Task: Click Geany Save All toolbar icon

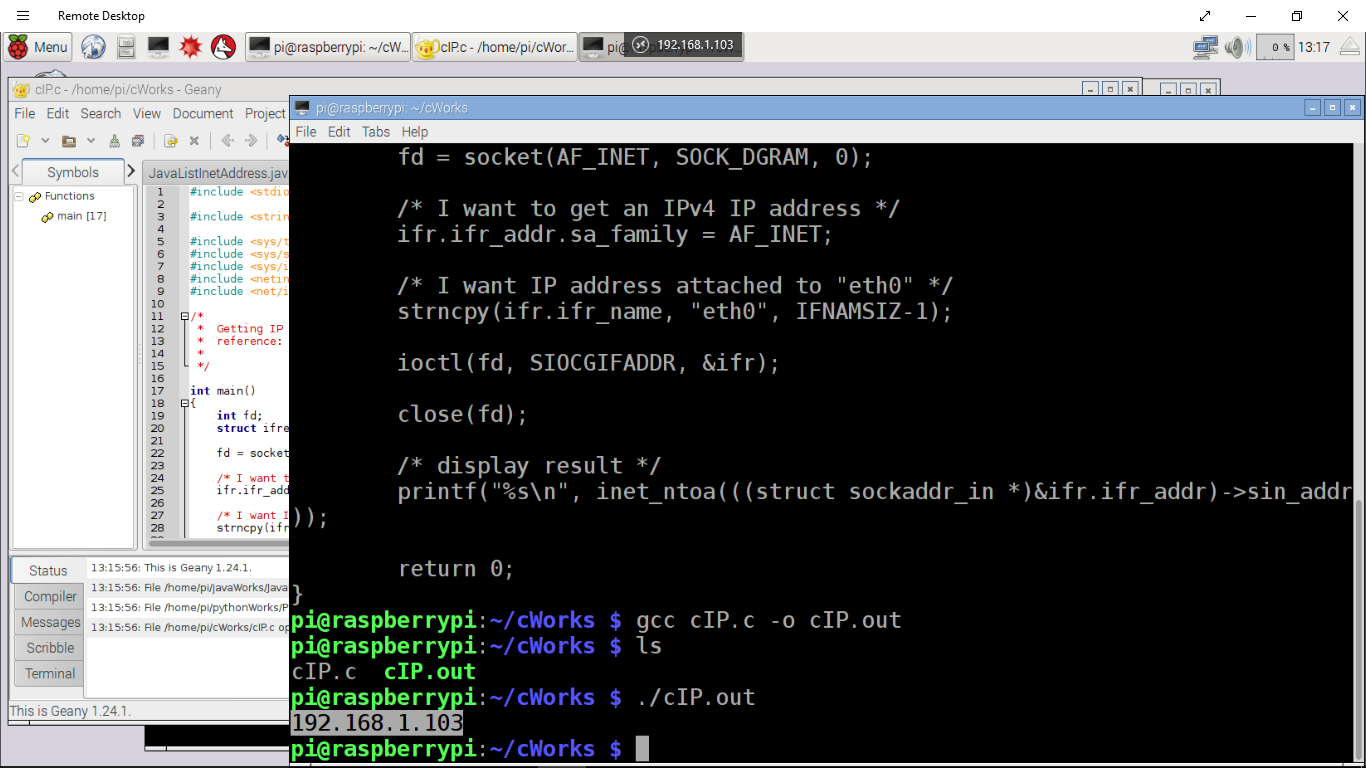Action: (139, 141)
